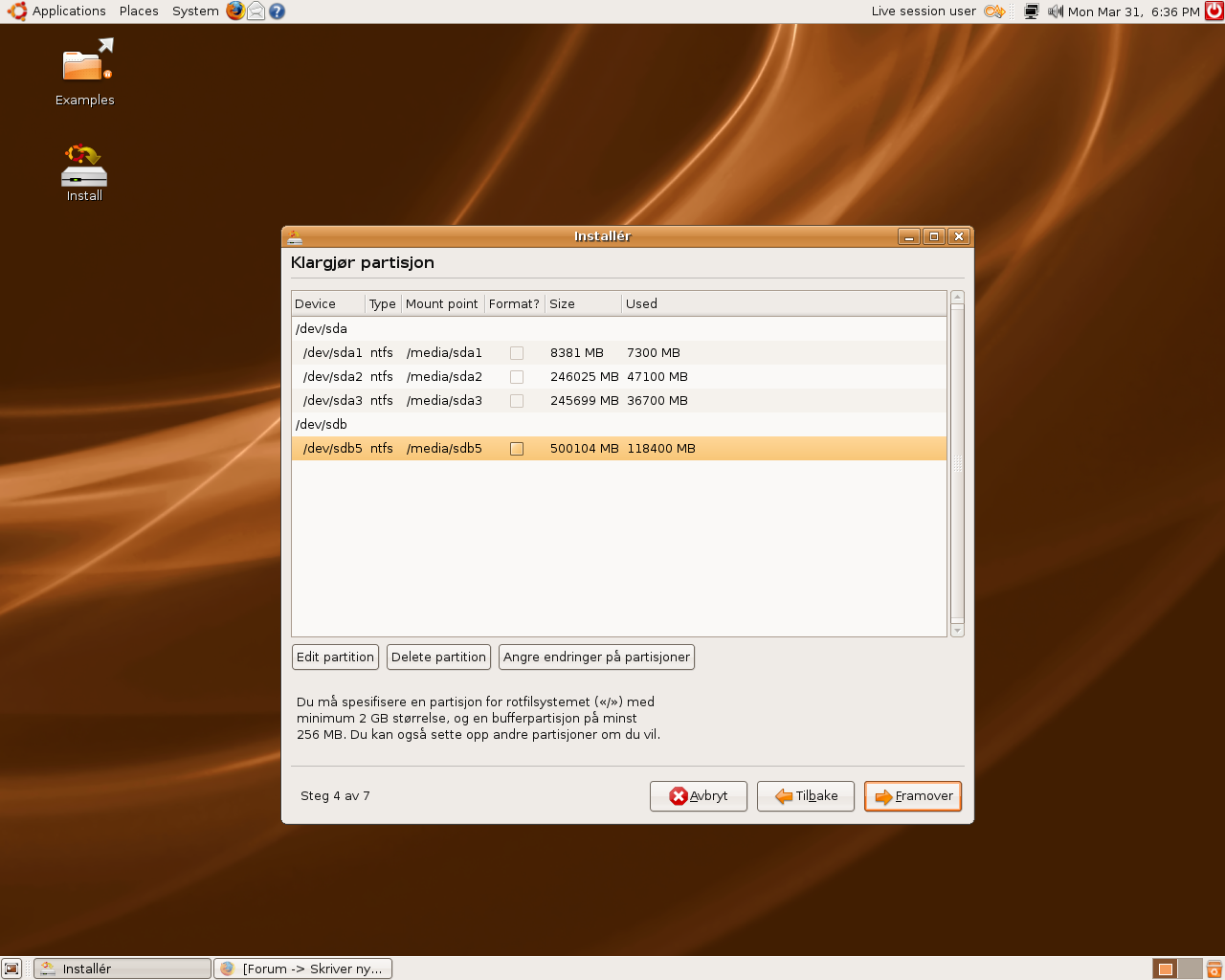Maximize the Installér window
This screenshot has height=980, width=1225.
coord(934,236)
